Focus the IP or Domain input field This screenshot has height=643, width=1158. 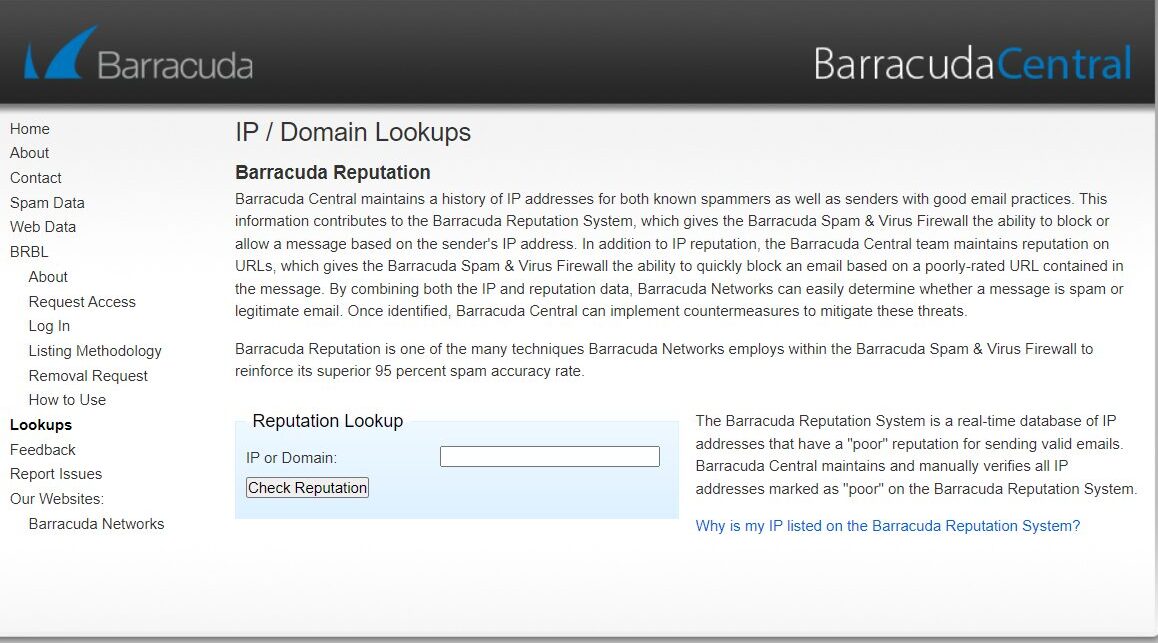coord(549,457)
